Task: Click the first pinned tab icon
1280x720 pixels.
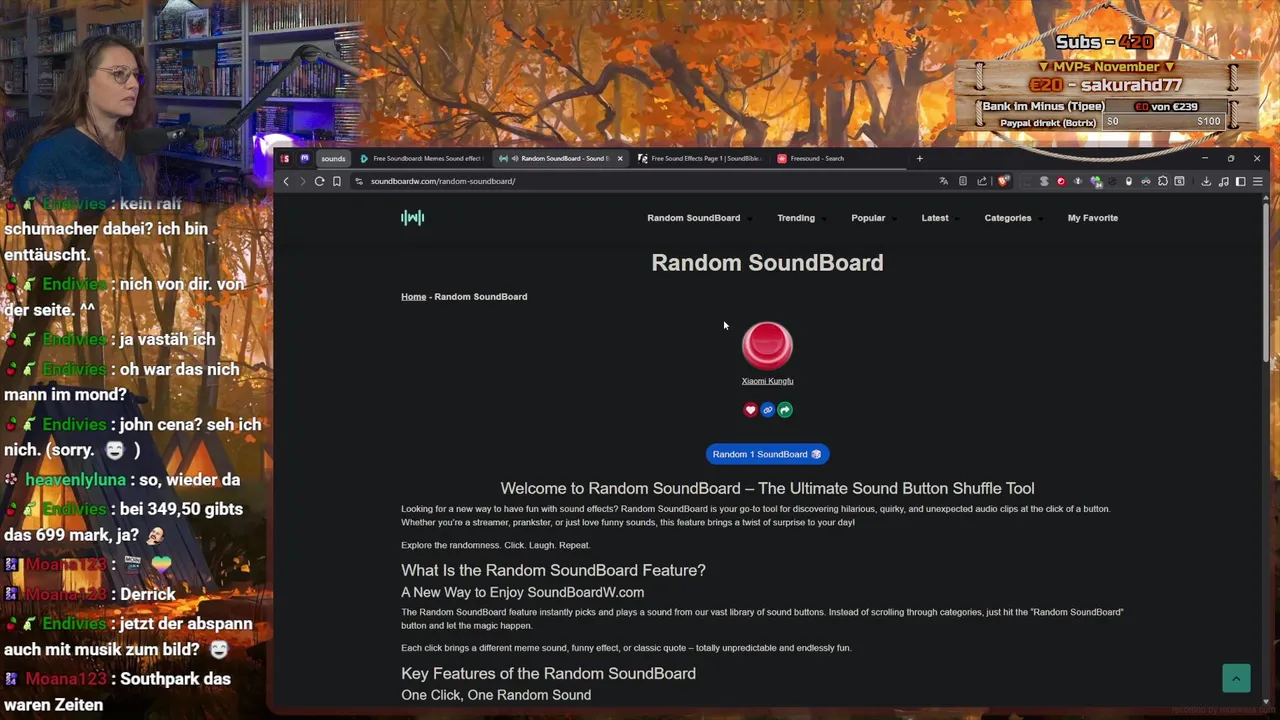Action: click(285, 158)
